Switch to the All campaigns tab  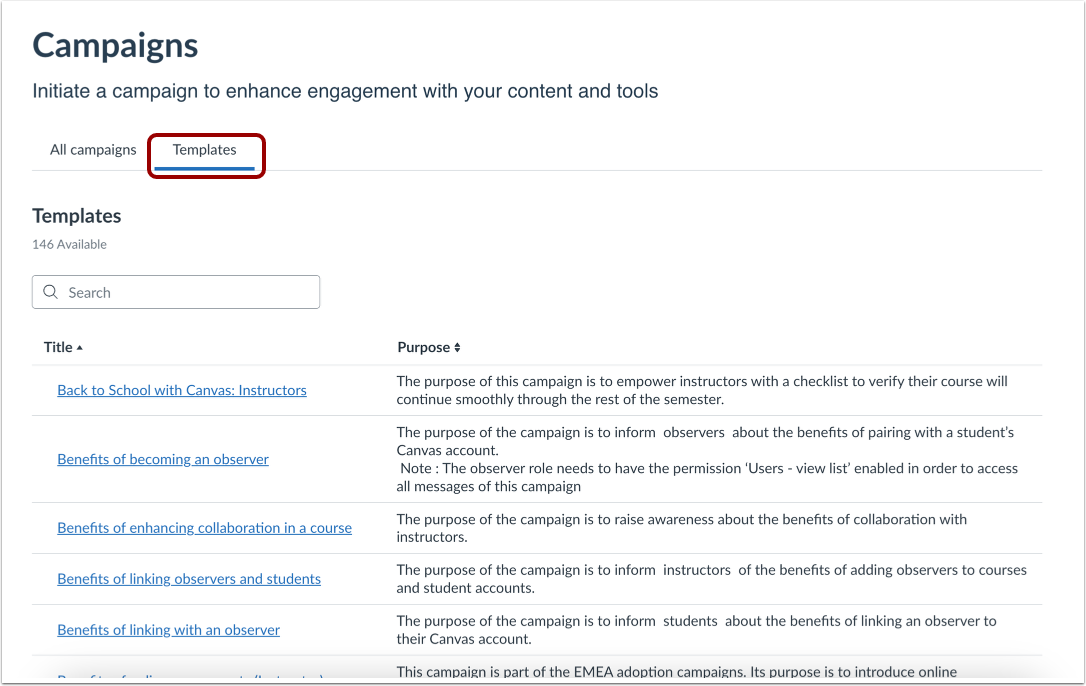(x=93, y=150)
